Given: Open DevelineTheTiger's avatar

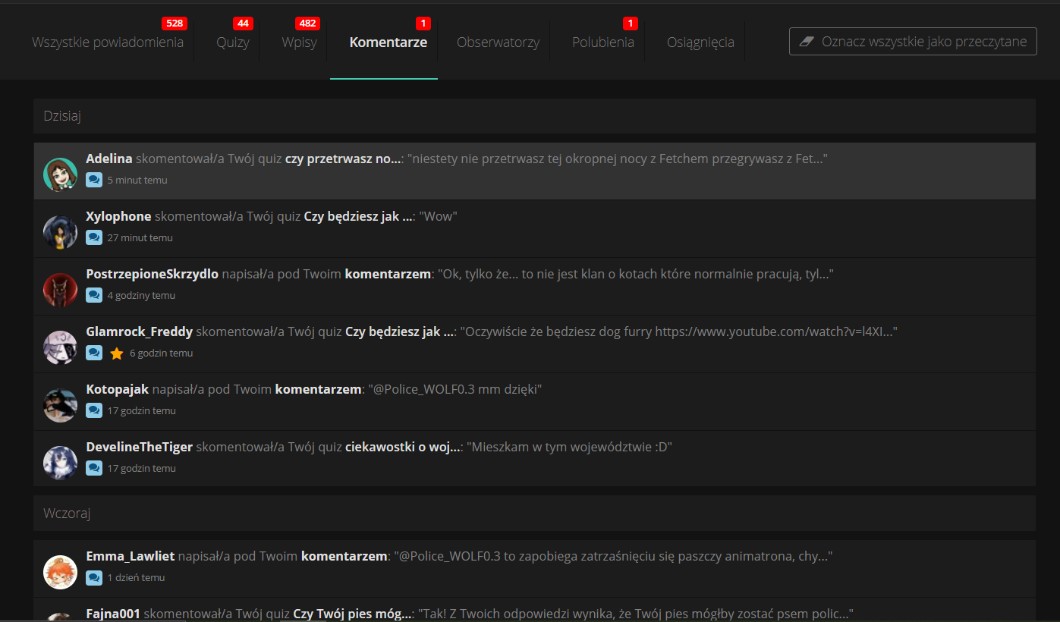Looking at the screenshot, I should [x=60, y=462].
